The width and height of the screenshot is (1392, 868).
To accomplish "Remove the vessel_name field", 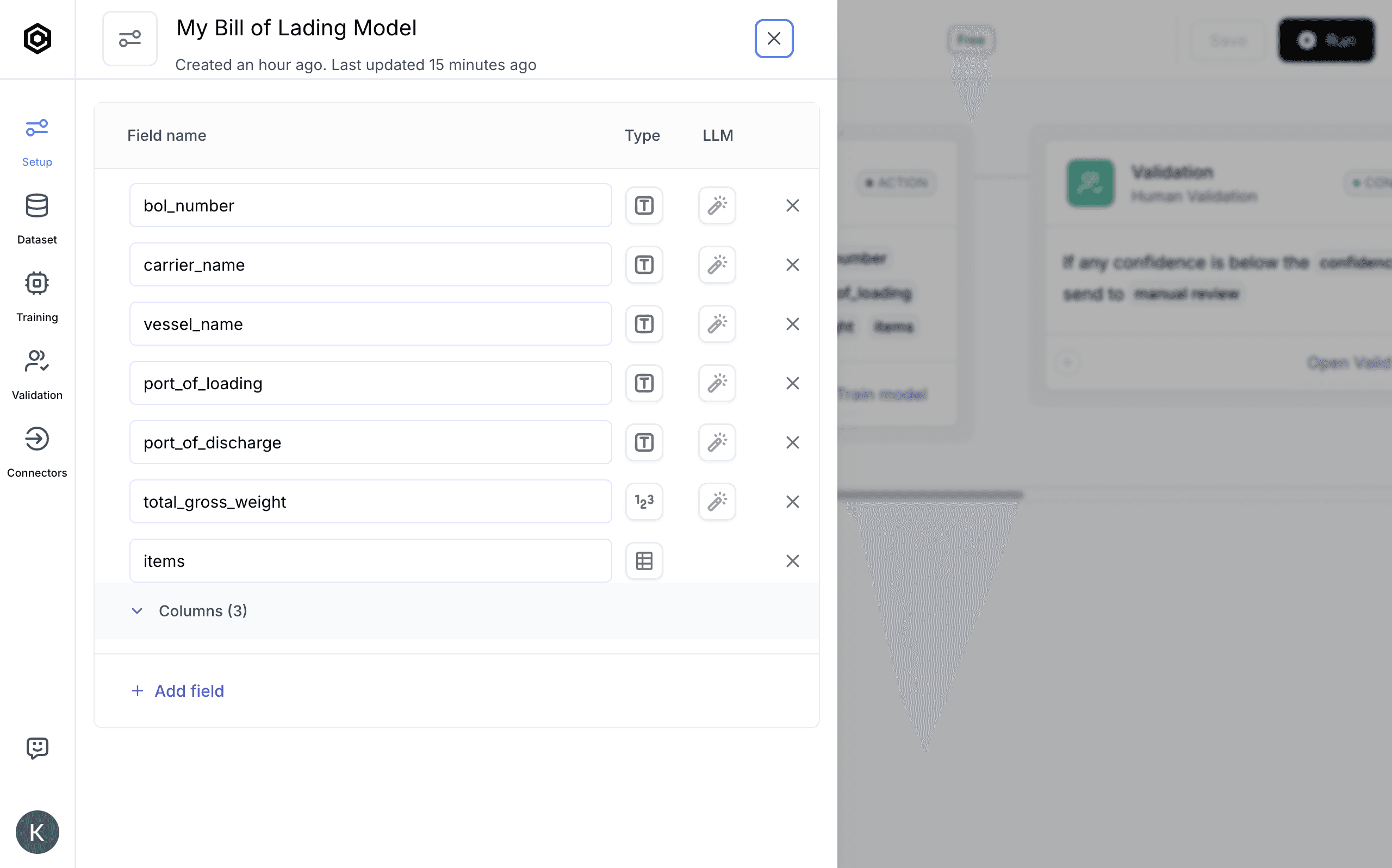I will click(x=793, y=324).
